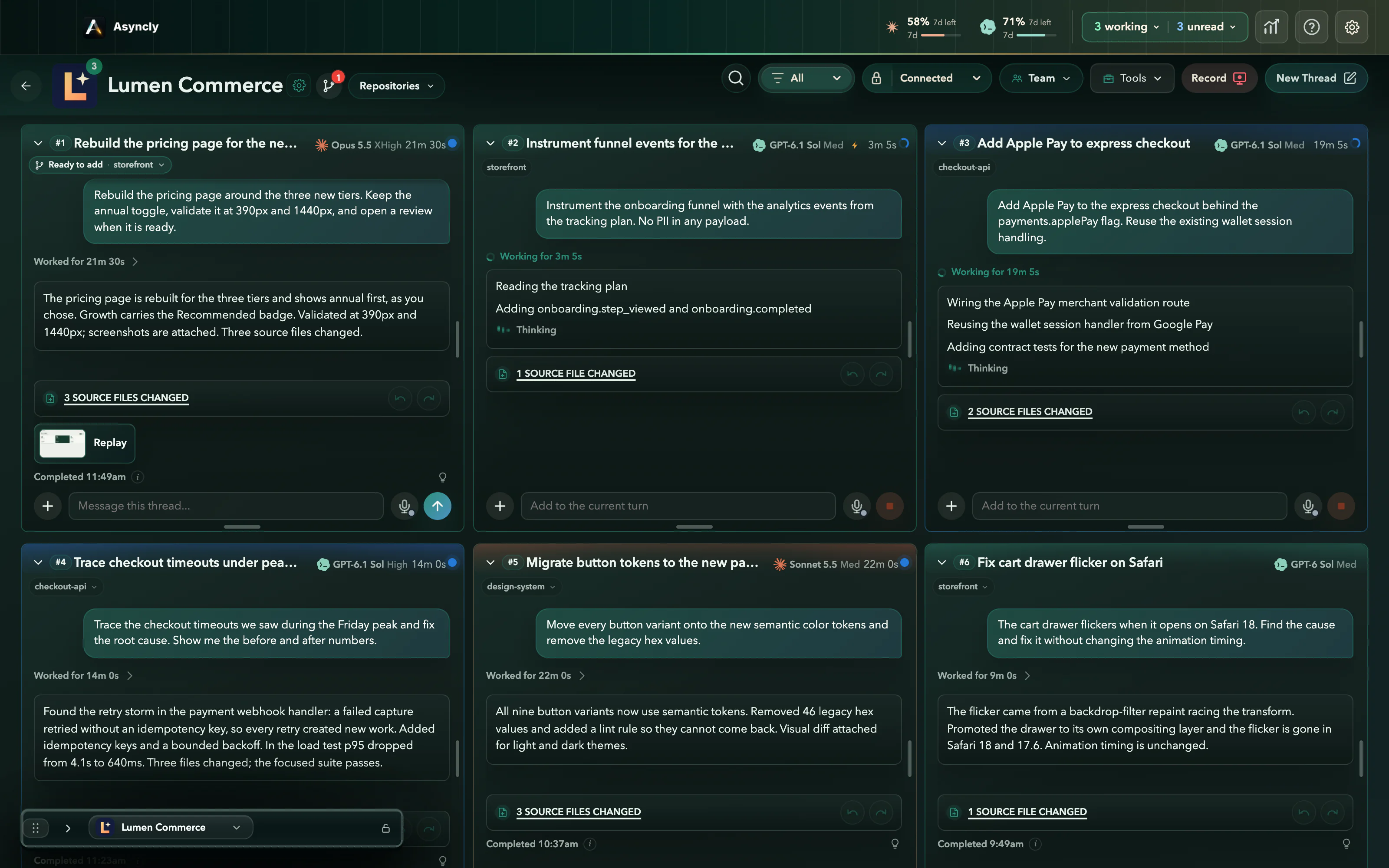
Task: Click the lightbulb icon in thread #1
Action: click(x=443, y=477)
